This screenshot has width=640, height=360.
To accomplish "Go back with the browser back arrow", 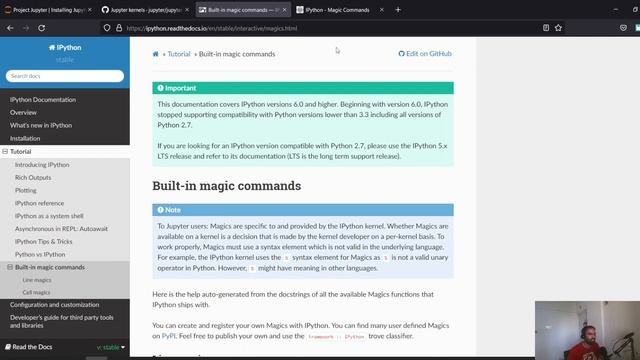I will 10,28.
